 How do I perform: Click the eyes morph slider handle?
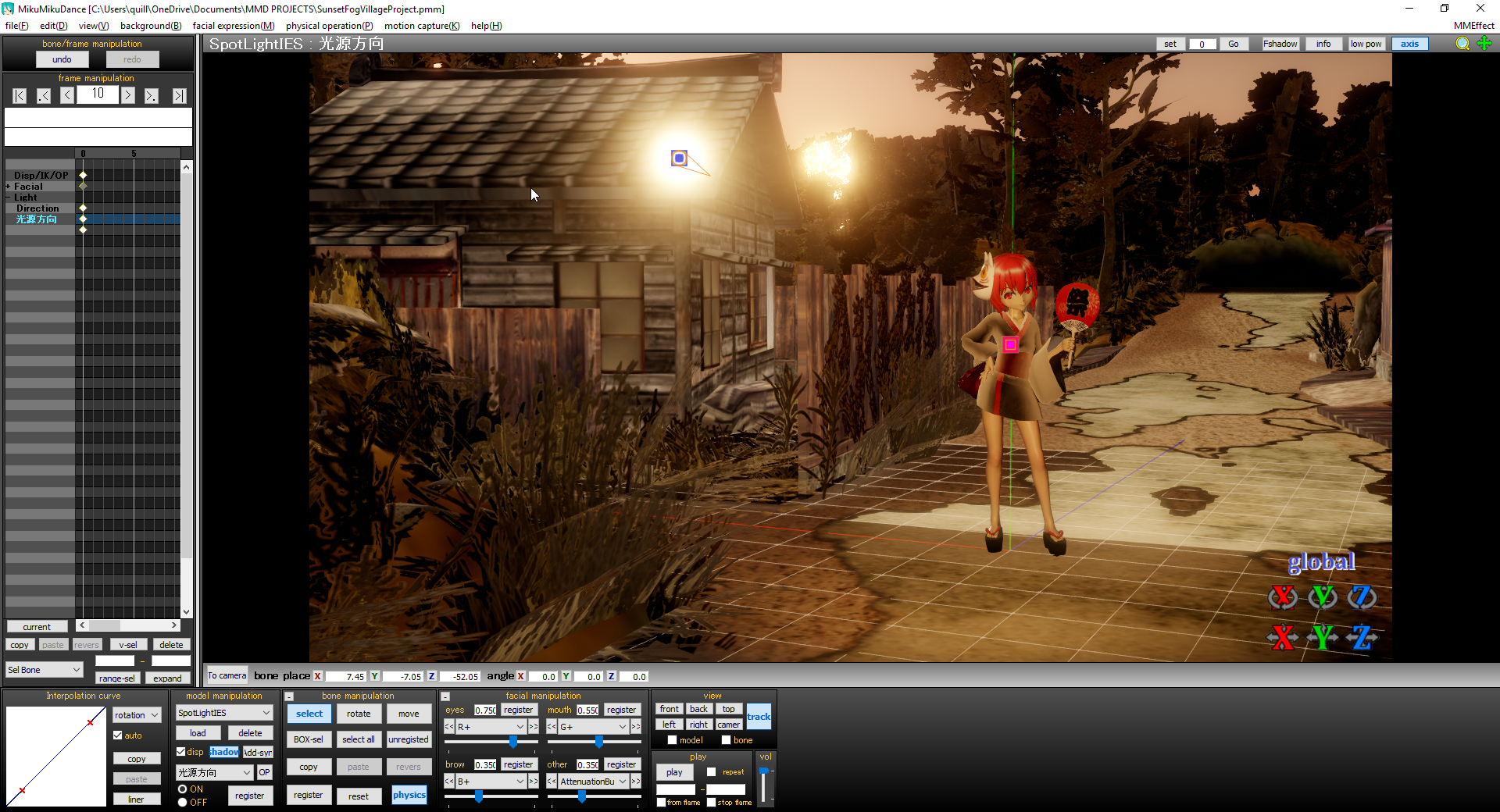[513, 741]
